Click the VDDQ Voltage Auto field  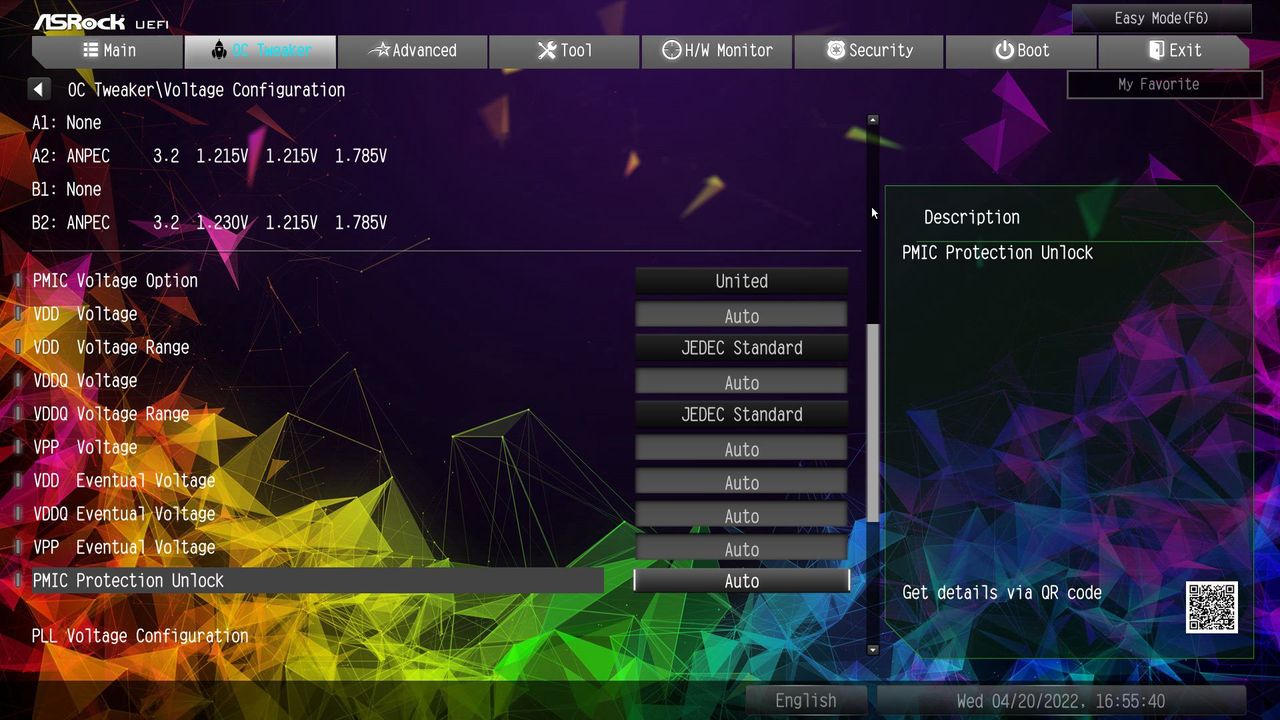pos(742,382)
